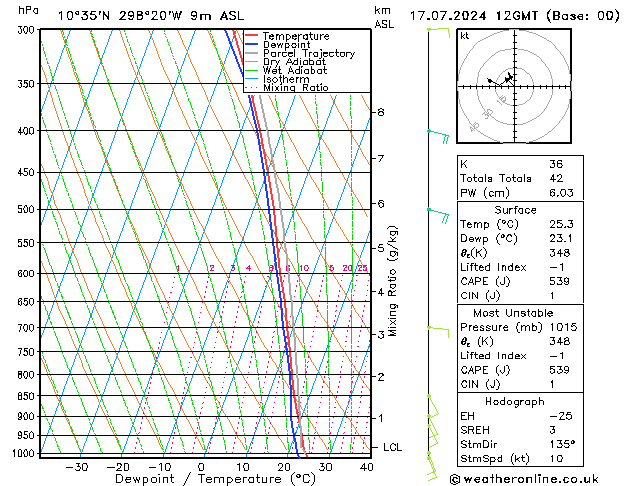The height and width of the screenshot is (486, 629).
Task: Click the green Wet Adiabat legend entry
Action: pos(293,70)
